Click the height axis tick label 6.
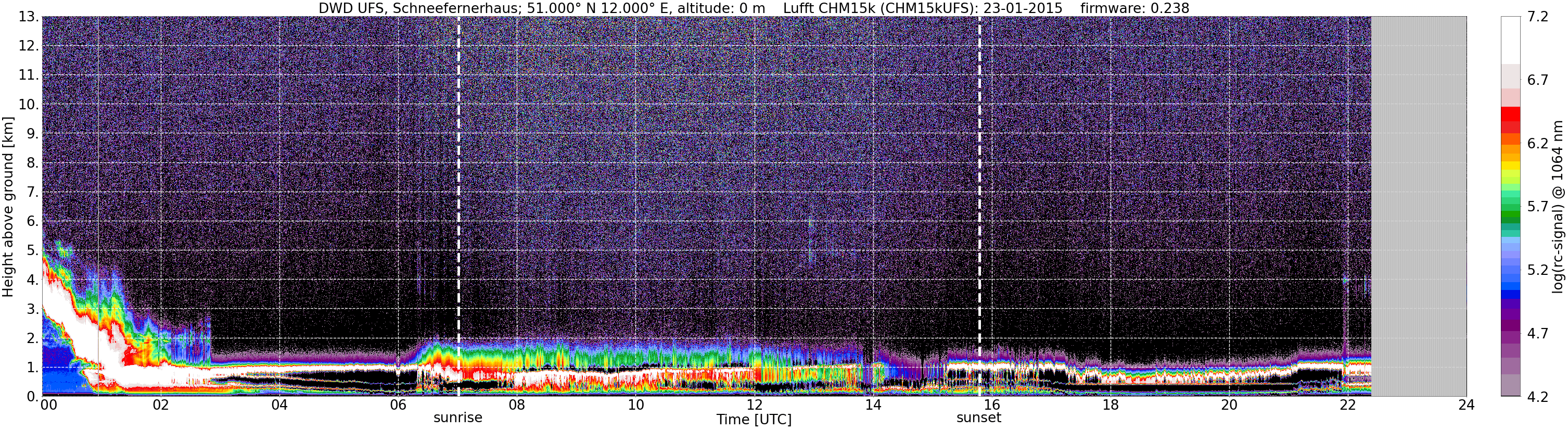This screenshot has width=1568, height=430. click(32, 222)
